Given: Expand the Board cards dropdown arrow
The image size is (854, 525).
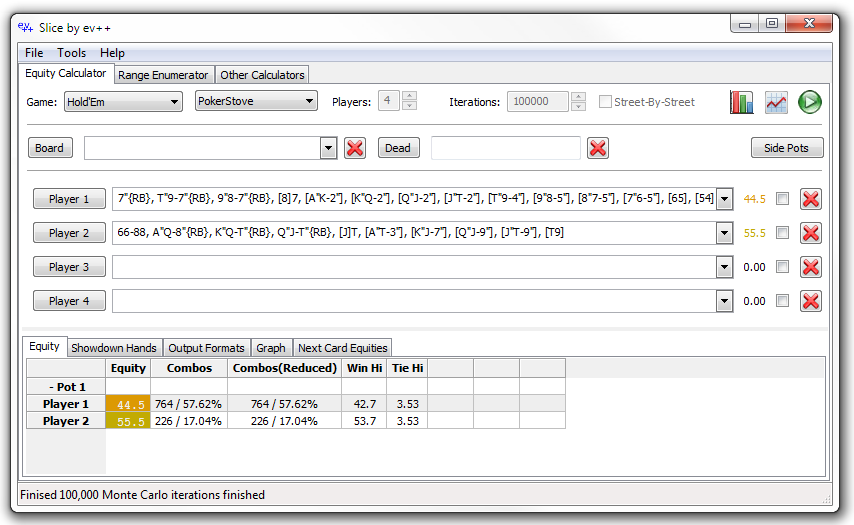Looking at the screenshot, I should (x=328, y=148).
